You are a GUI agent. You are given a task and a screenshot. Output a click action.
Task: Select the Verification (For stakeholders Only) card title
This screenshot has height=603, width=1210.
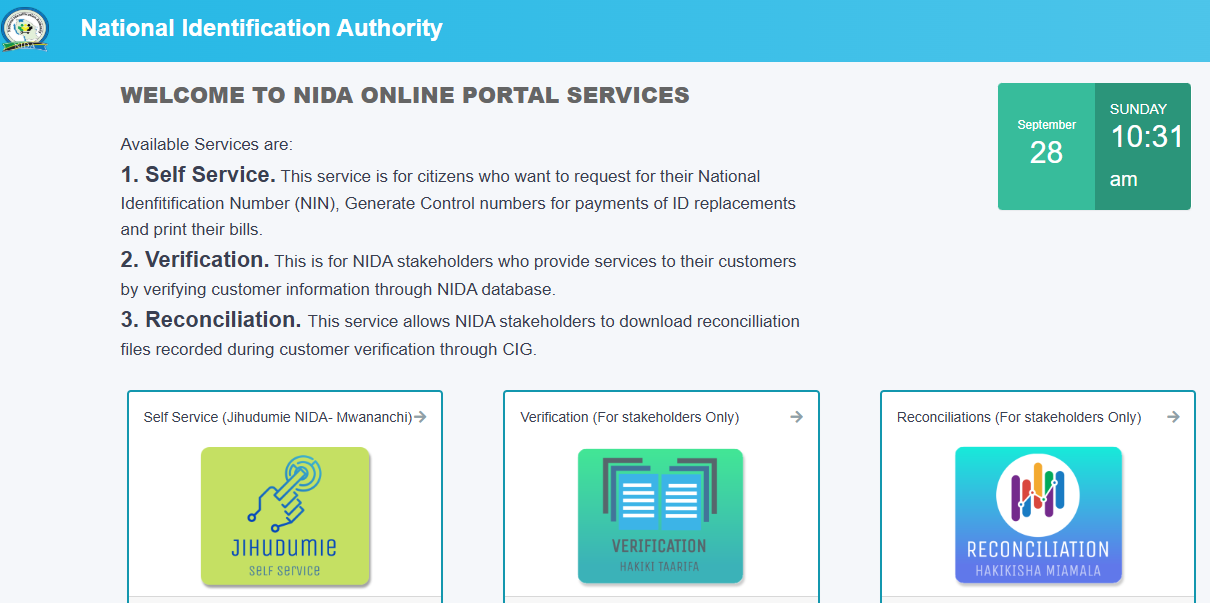[629, 417]
